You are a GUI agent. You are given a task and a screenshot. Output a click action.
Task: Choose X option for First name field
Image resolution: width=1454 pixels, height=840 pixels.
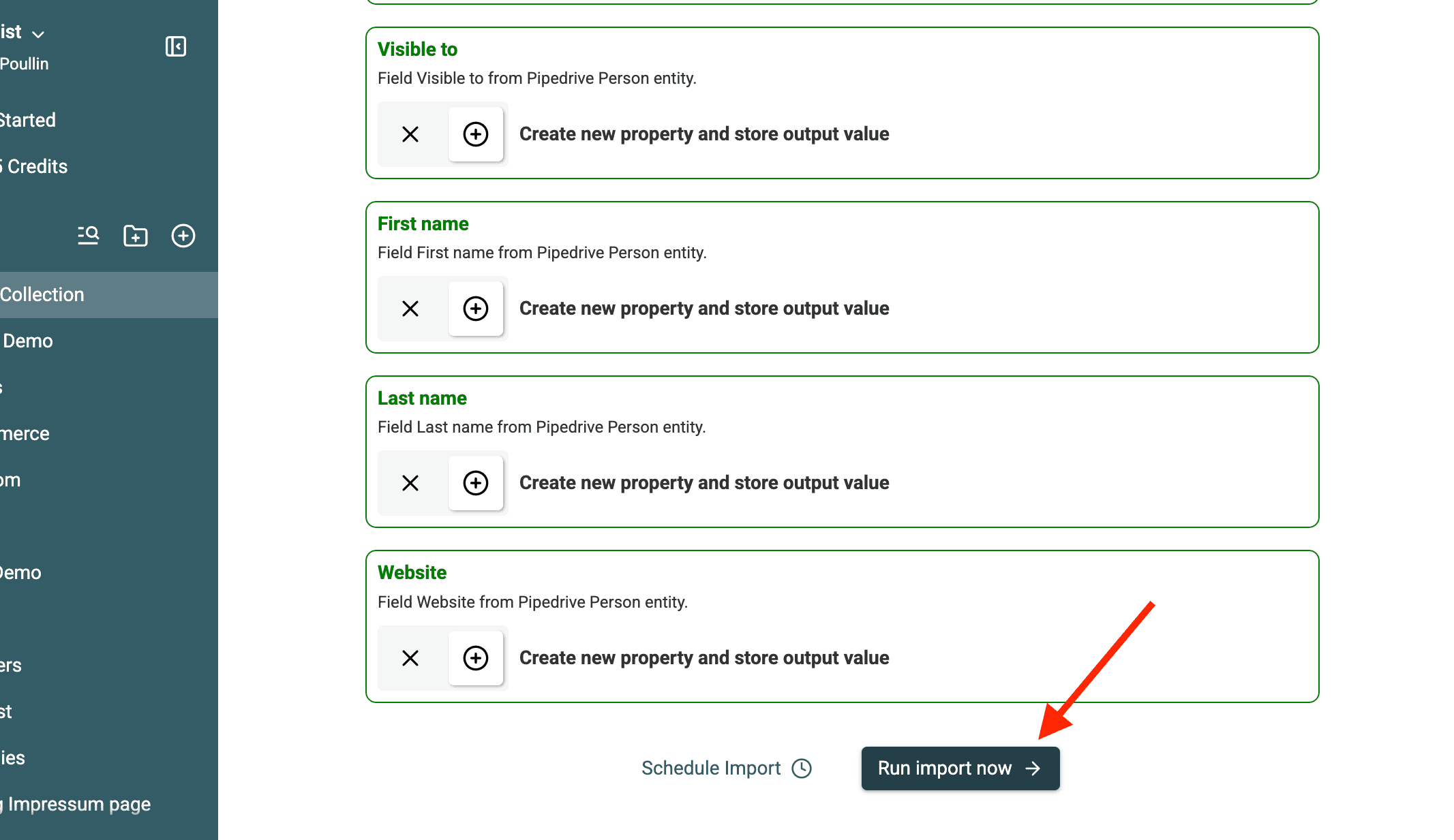pos(410,309)
